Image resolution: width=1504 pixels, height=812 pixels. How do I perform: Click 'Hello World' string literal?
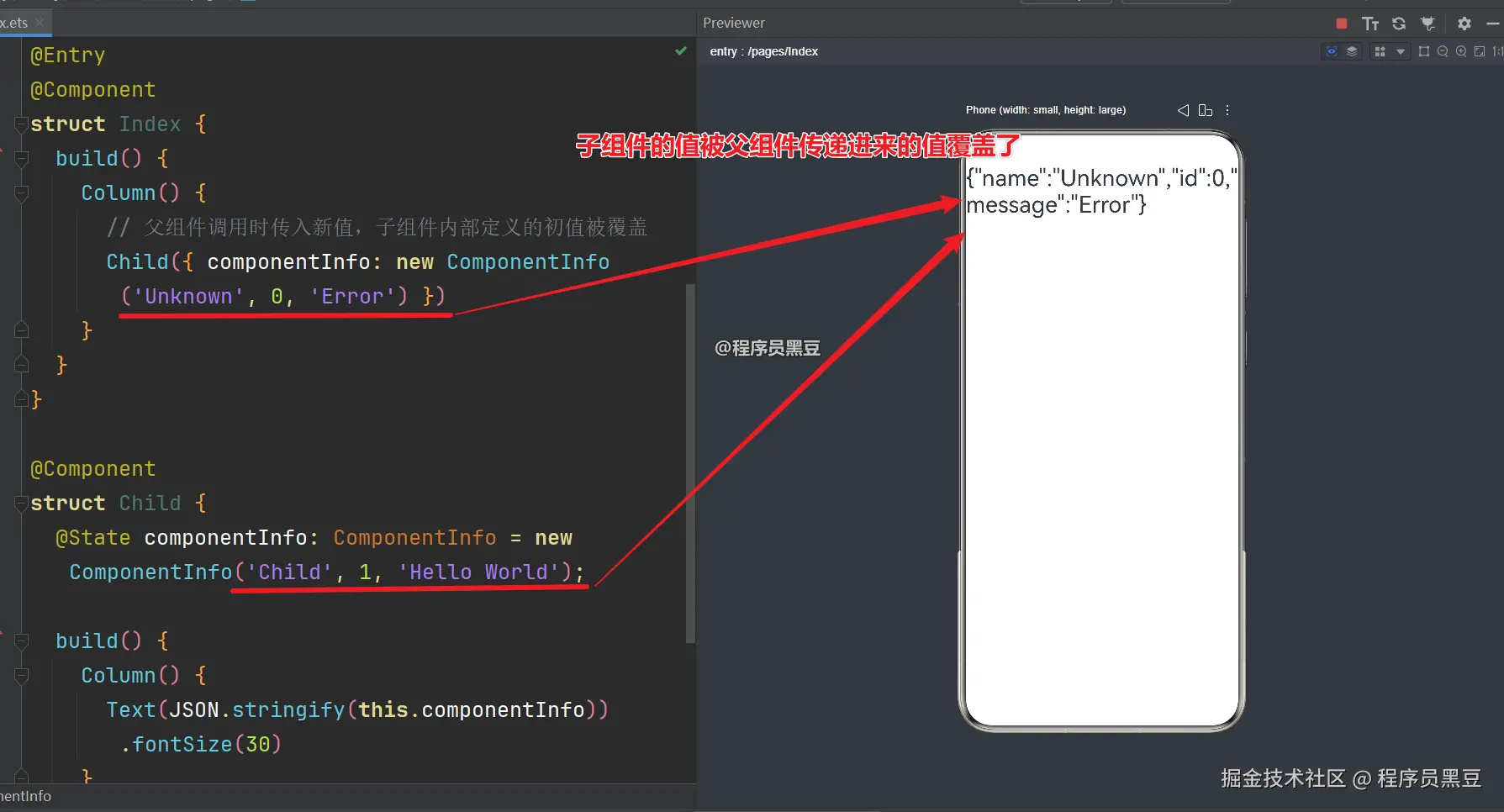(x=478, y=572)
